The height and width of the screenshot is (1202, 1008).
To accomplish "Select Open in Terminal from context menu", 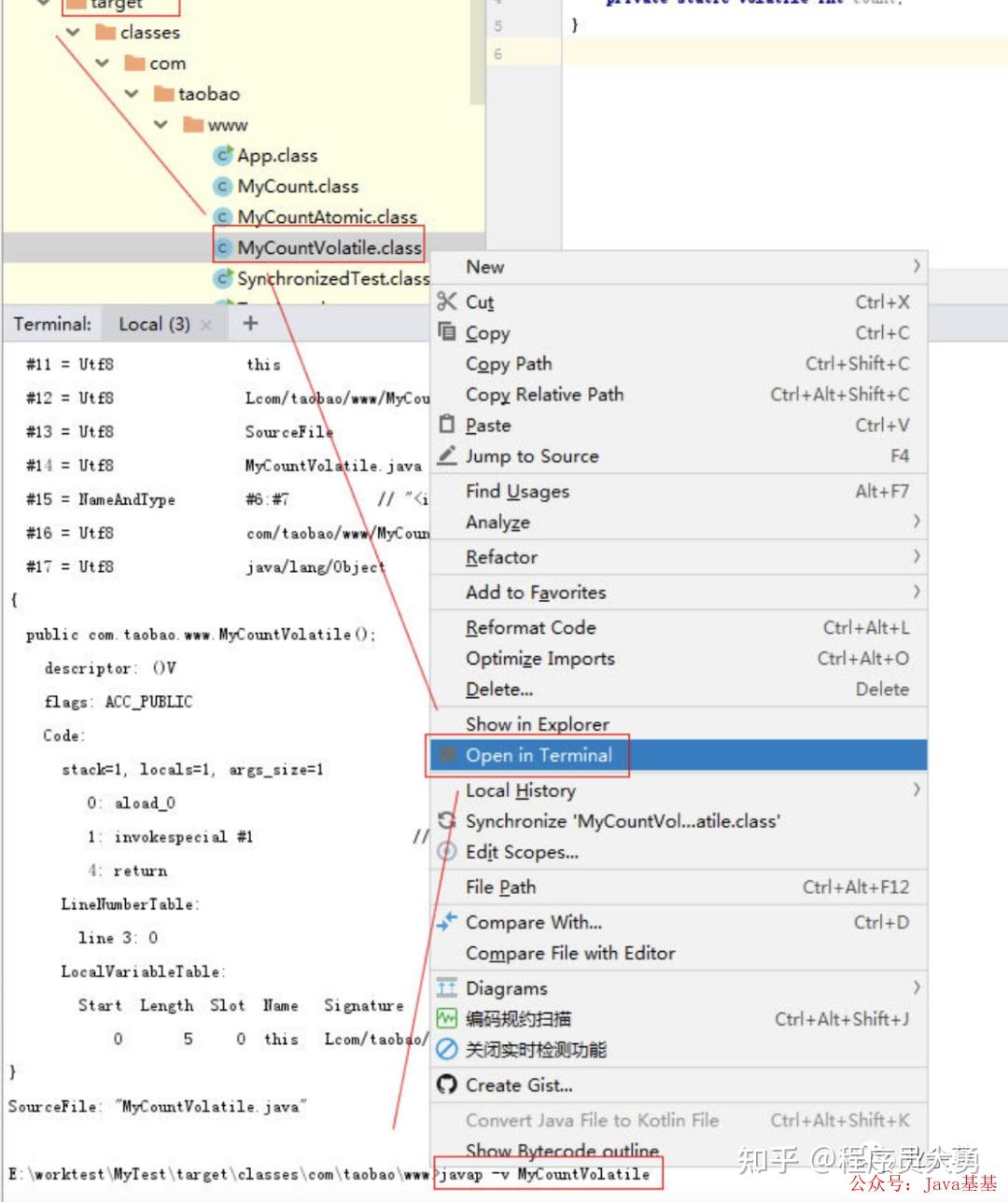I will coord(539,755).
